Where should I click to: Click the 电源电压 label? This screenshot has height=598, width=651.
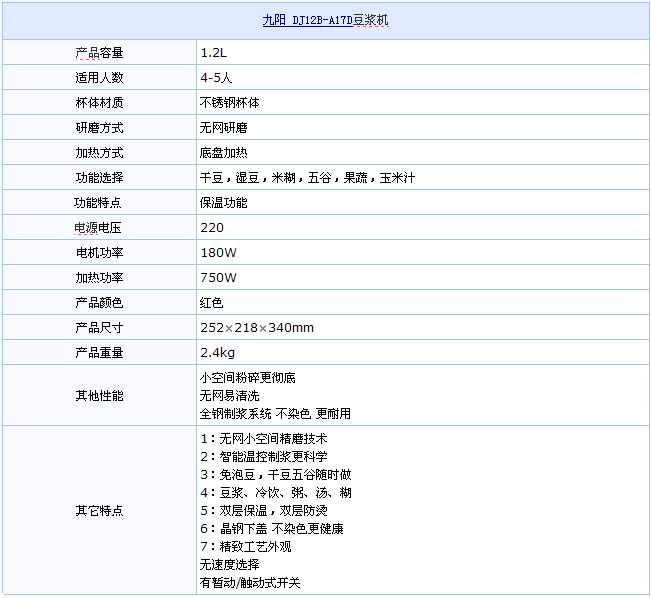[99, 227]
